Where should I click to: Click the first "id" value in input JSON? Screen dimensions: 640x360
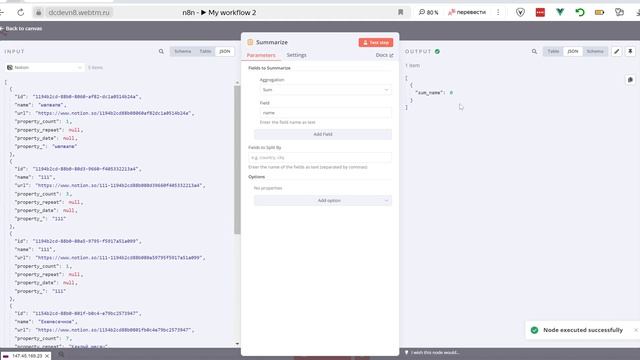click(86, 97)
